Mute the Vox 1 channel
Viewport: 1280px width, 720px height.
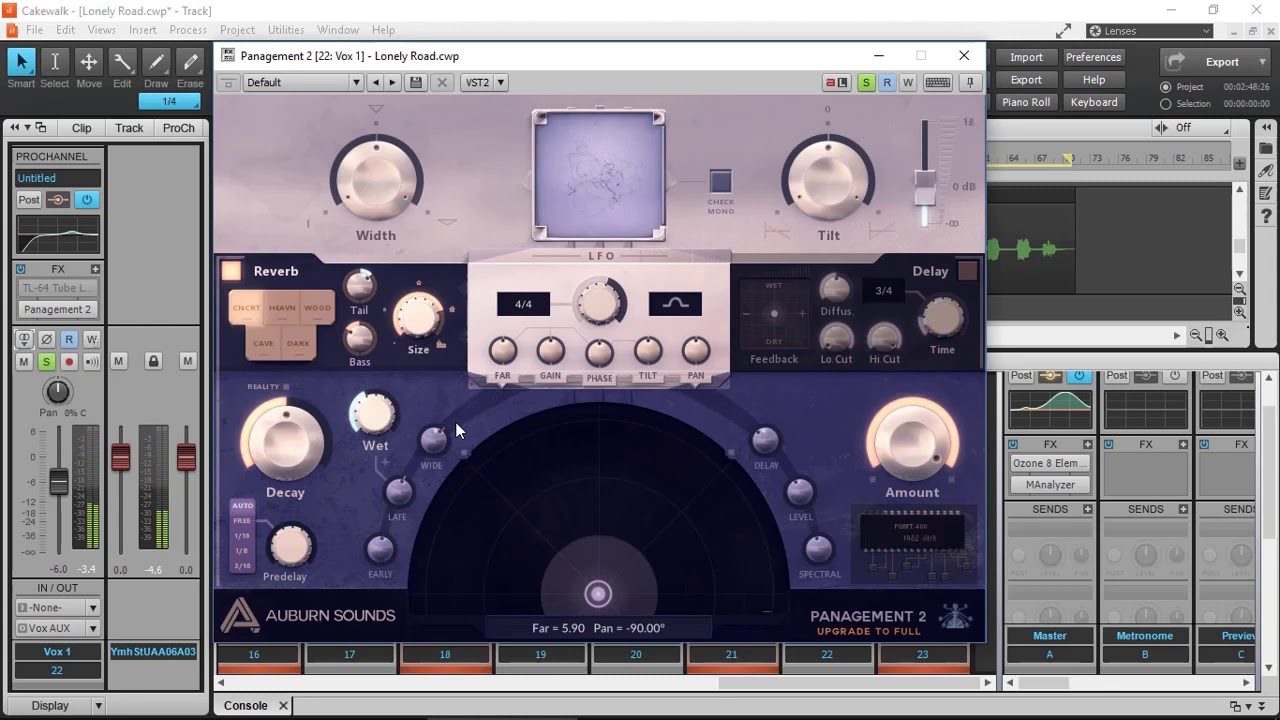coord(24,361)
